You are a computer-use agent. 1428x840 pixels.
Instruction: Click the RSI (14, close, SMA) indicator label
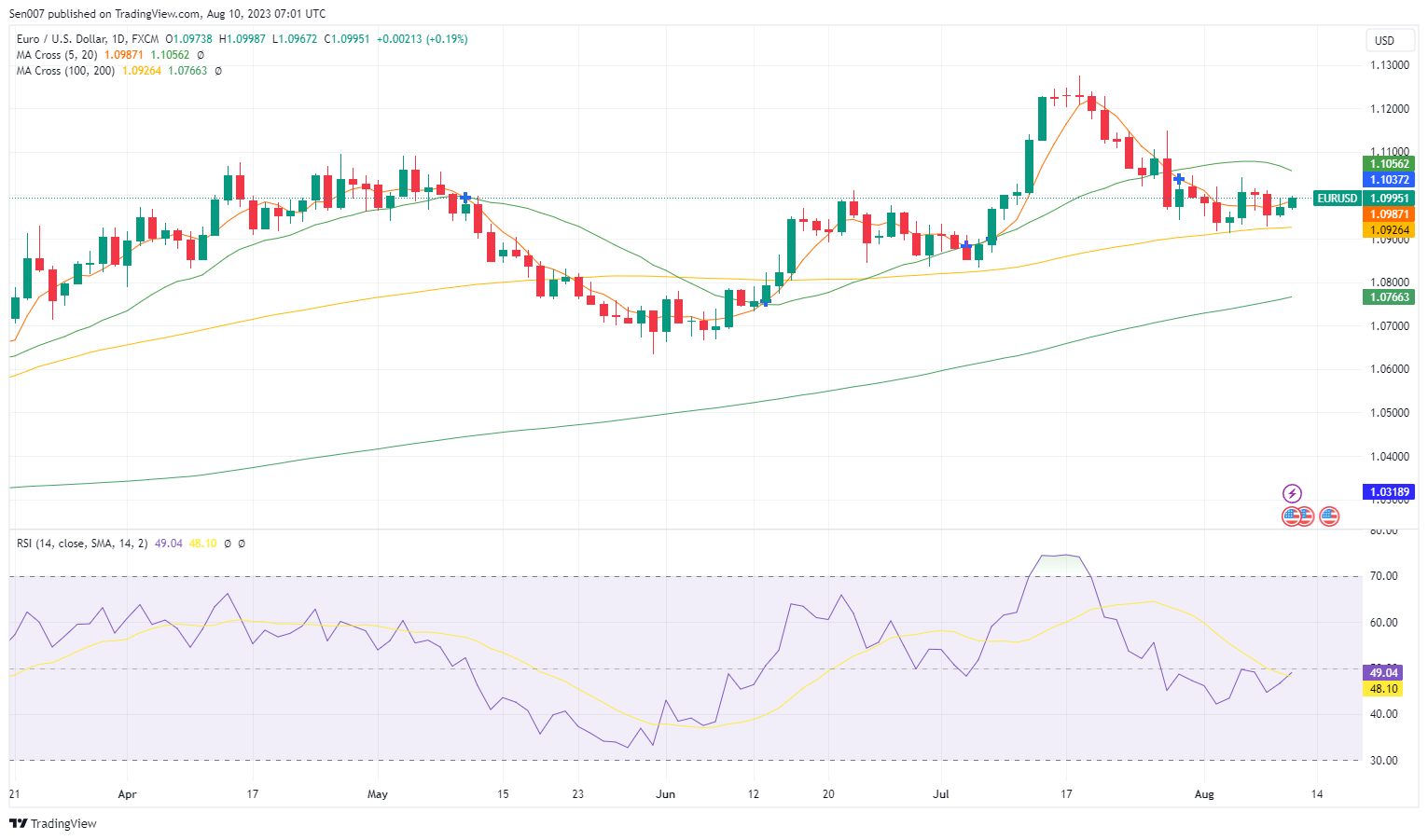point(82,543)
